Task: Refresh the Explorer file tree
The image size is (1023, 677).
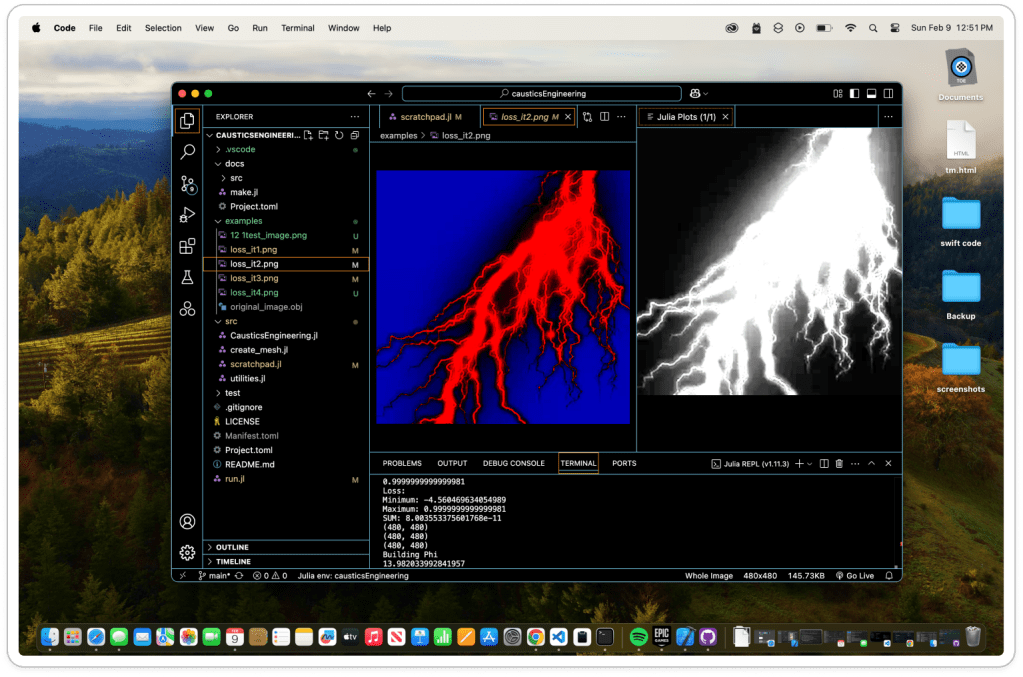Action: [x=339, y=135]
